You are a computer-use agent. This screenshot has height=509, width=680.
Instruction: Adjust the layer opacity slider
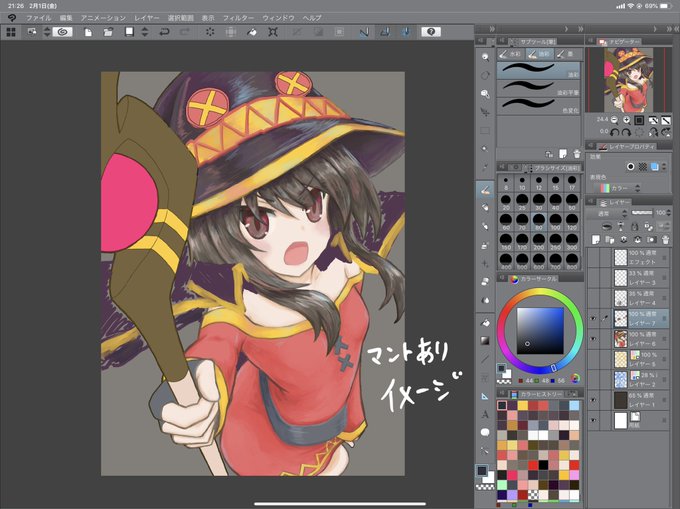(x=642, y=213)
